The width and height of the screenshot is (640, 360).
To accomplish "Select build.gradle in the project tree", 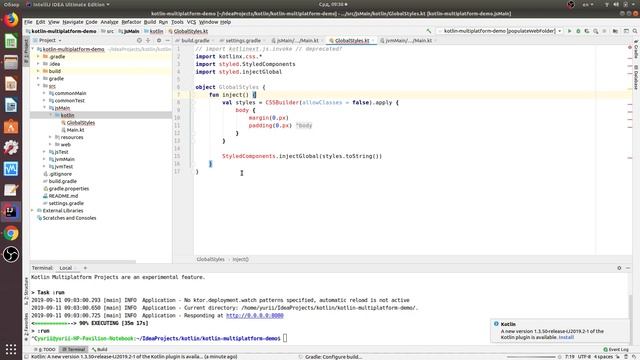I will click(x=62, y=181).
